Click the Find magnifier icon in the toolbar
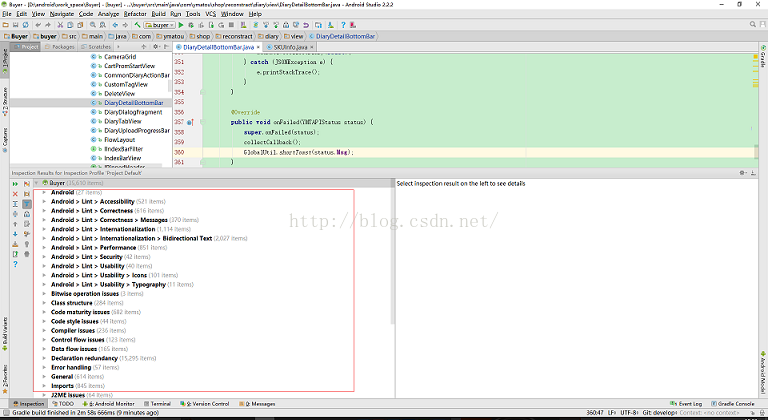The height and width of the screenshot is (420, 768). (x=93, y=25)
